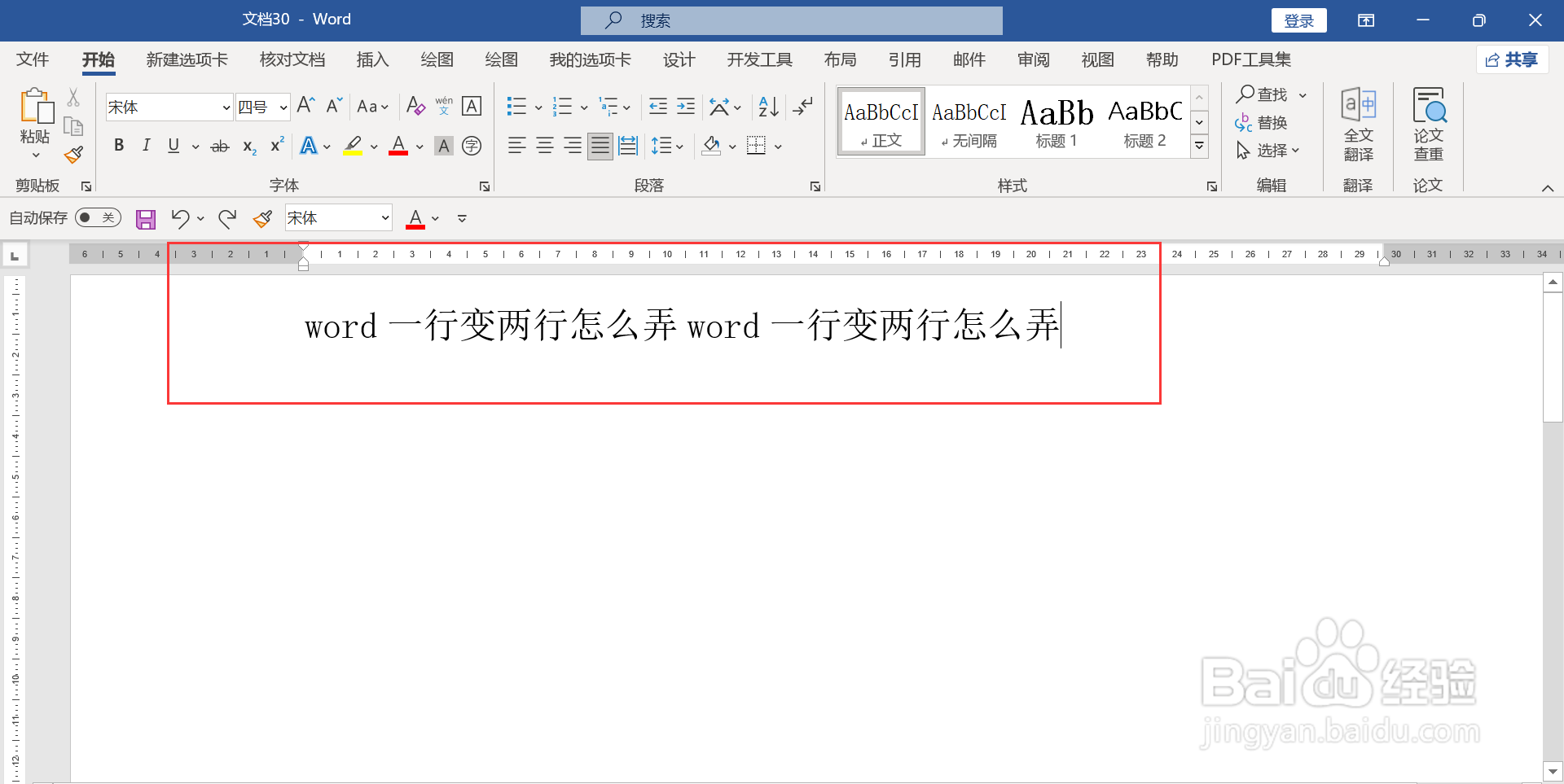The width and height of the screenshot is (1564, 784).
Task: Apply character border icon
Action: pyautogui.click(x=472, y=106)
